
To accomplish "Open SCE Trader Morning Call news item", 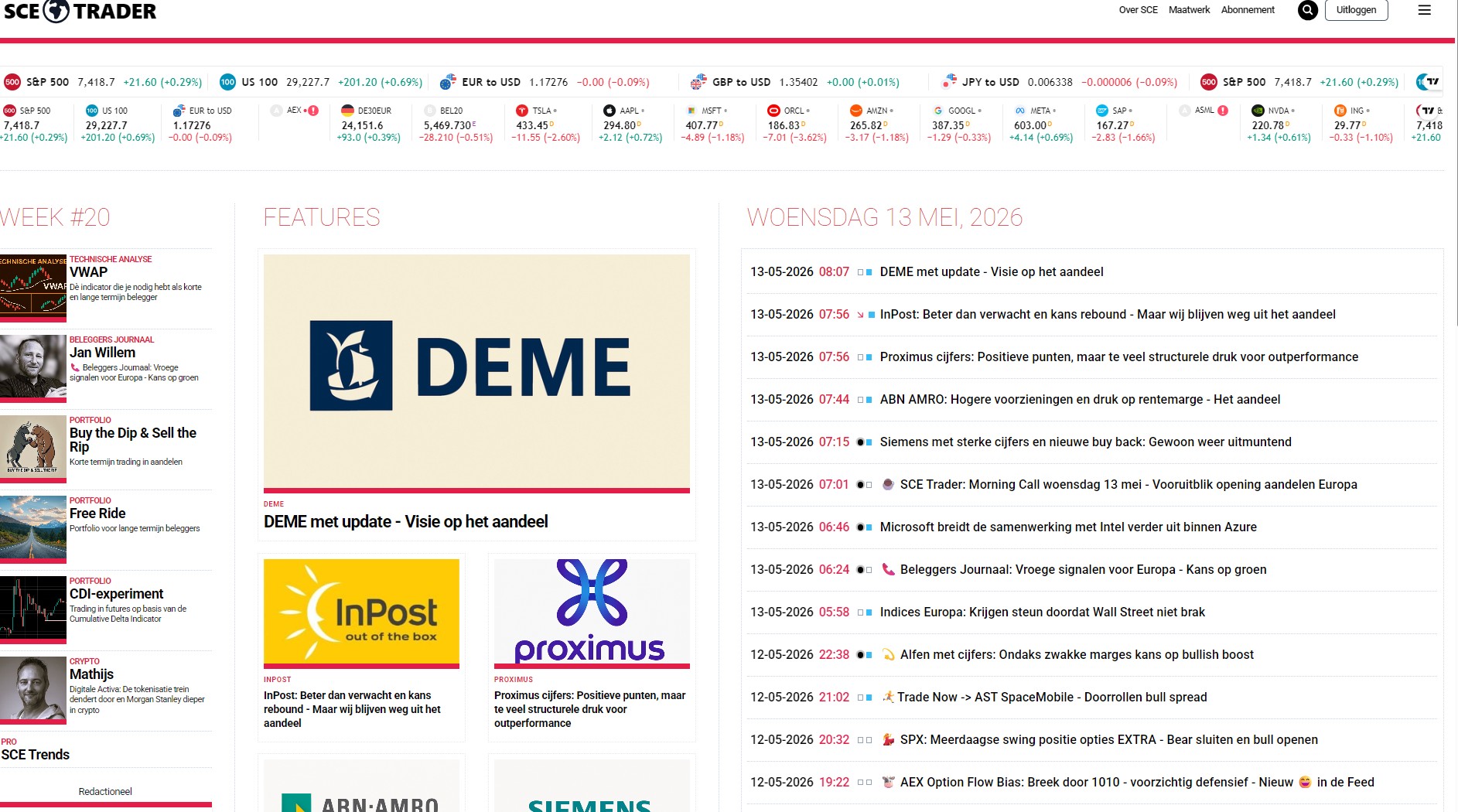I will (x=1128, y=484).
